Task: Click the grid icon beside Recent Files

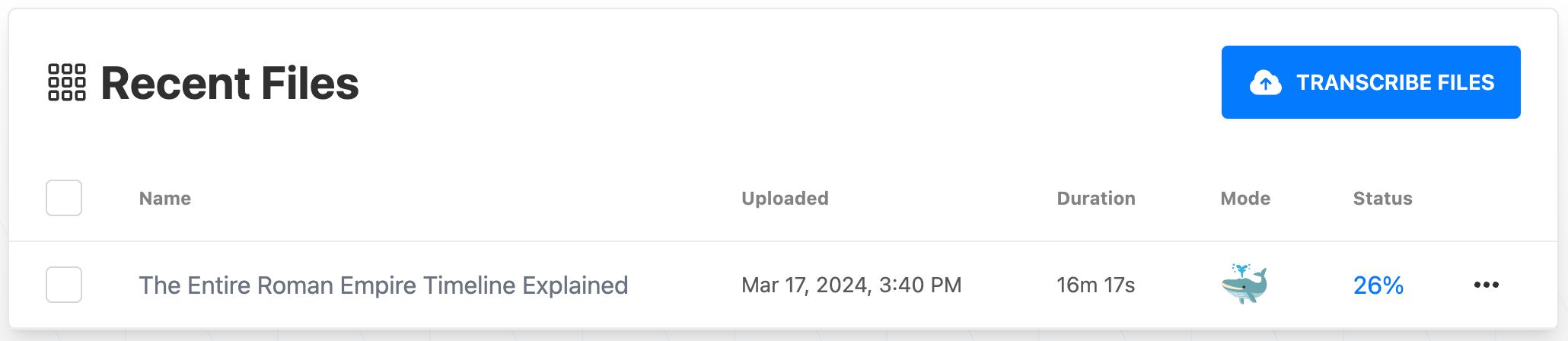Action: [x=67, y=82]
